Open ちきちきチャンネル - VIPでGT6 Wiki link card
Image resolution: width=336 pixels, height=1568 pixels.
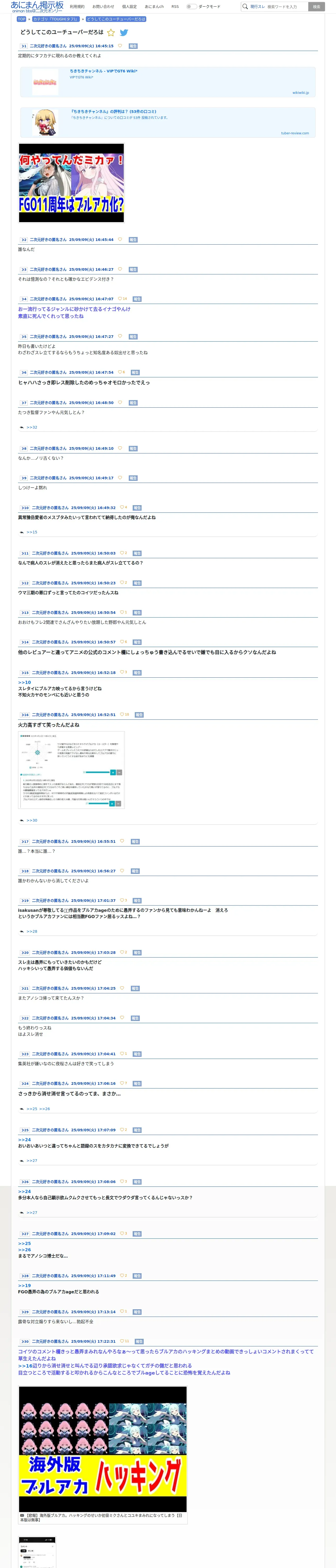168,82
